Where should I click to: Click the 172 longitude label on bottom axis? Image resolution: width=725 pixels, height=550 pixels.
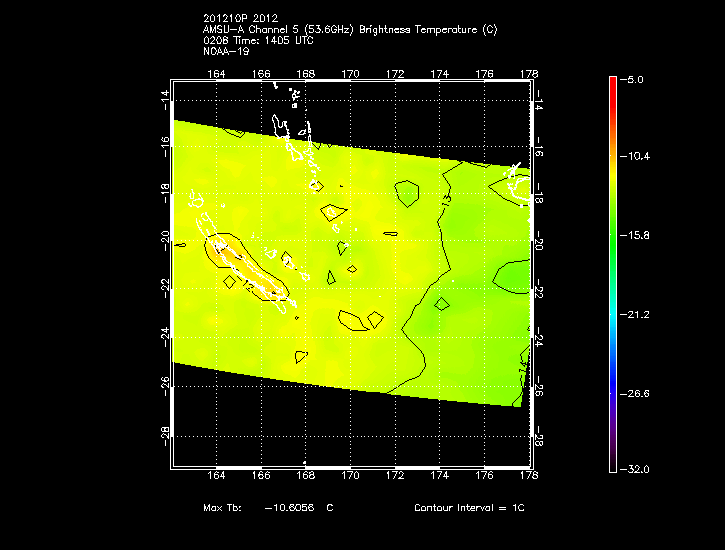click(394, 476)
